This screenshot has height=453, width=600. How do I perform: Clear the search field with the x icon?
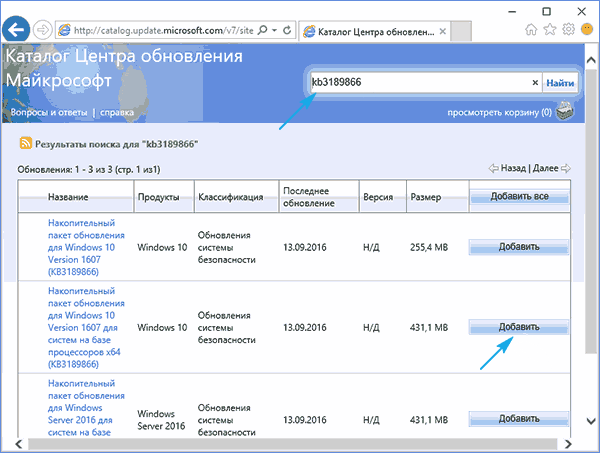click(x=535, y=84)
